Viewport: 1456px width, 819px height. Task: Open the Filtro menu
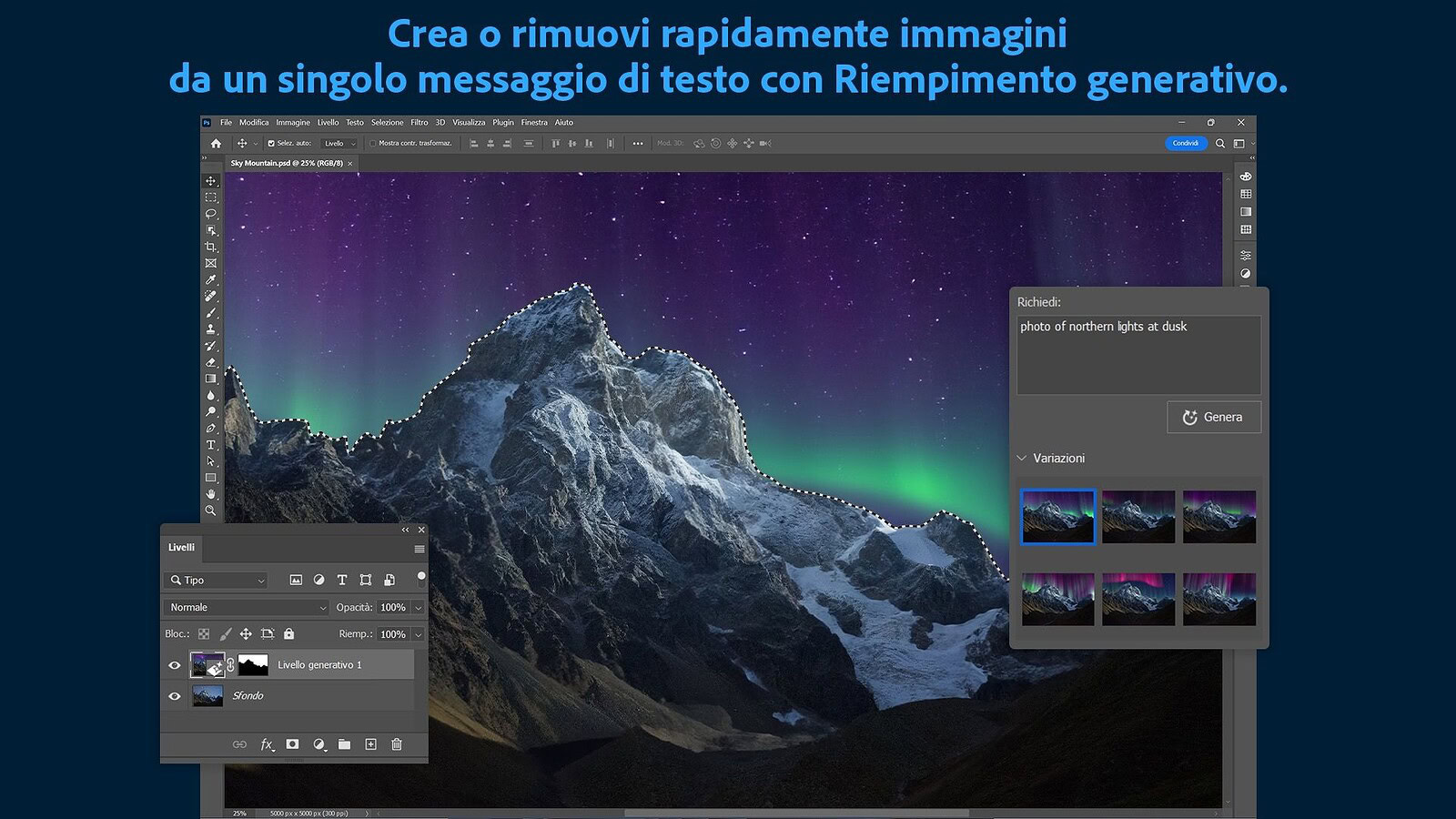tap(420, 123)
